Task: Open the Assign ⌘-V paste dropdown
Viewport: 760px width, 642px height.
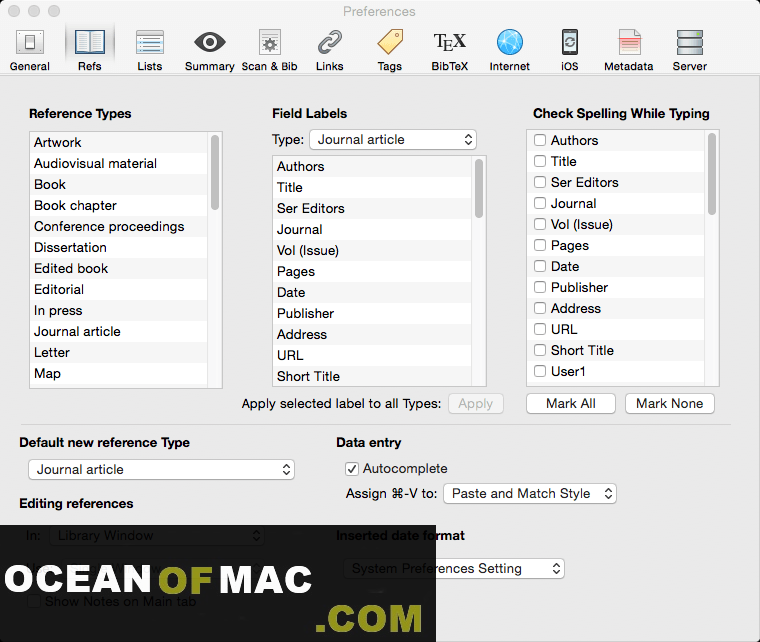Action: click(x=530, y=493)
